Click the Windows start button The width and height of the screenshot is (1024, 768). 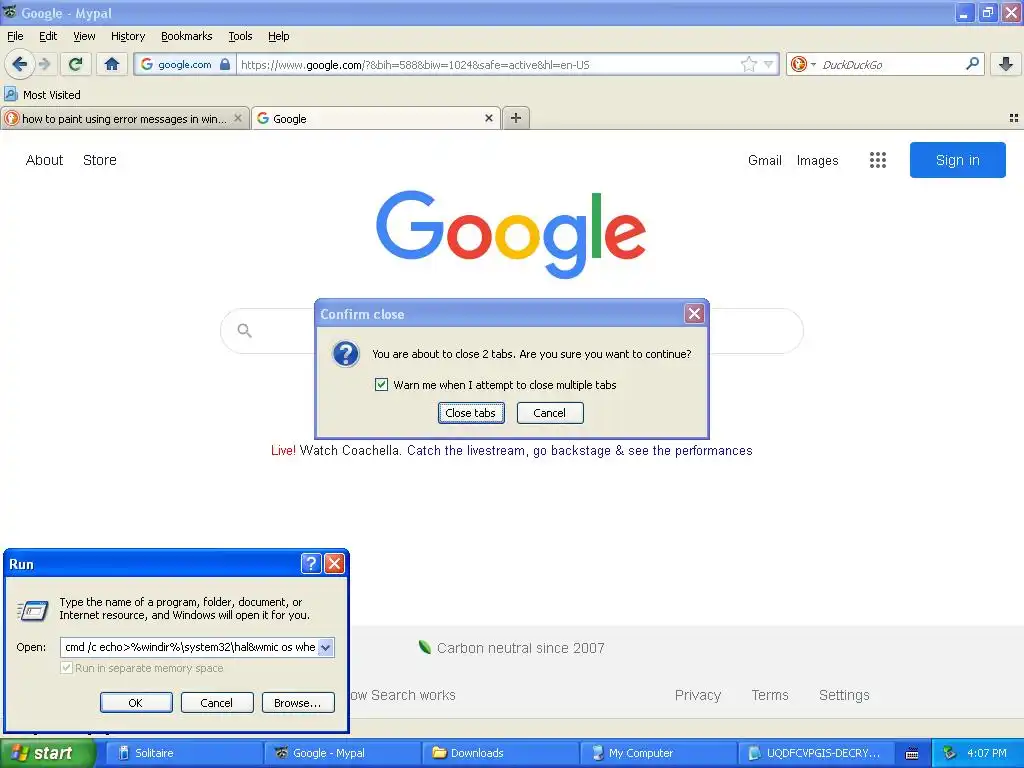[x=47, y=753]
